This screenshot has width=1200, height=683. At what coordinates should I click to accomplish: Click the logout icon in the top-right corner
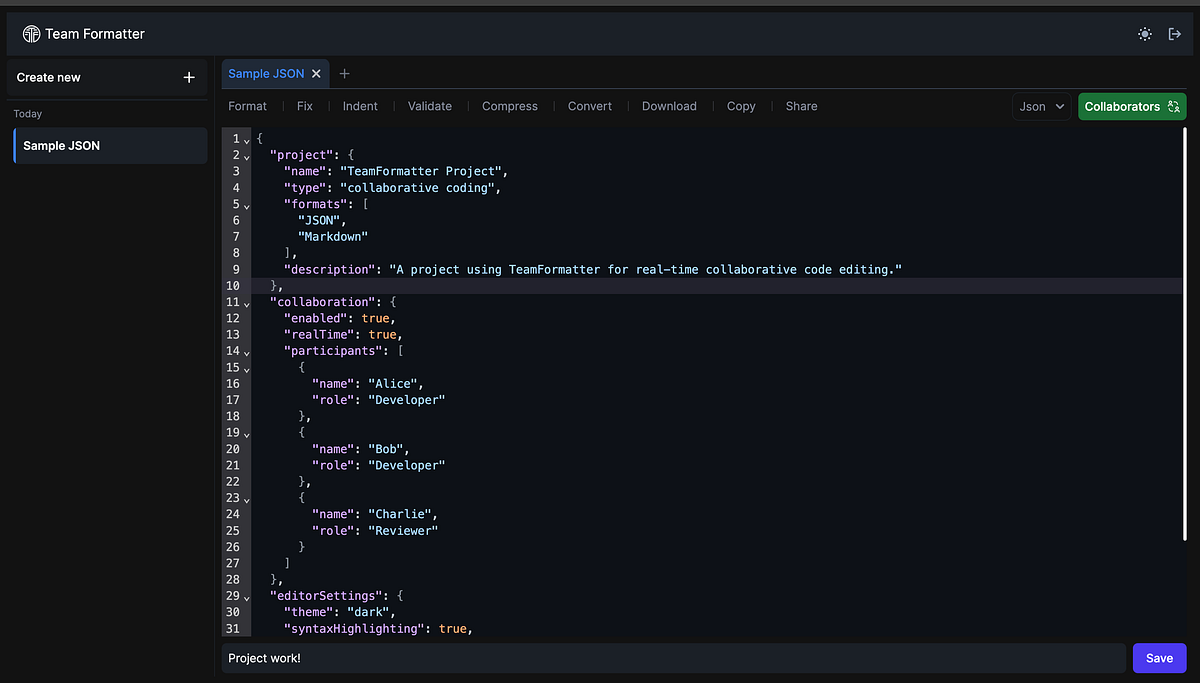coord(1174,33)
